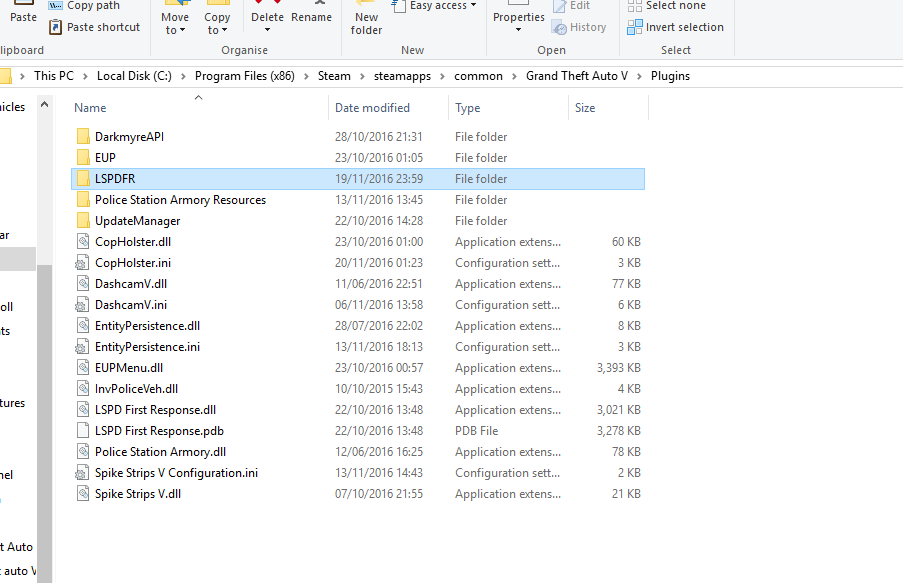Select the PDB File type cell

pyautogui.click(x=476, y=431)
